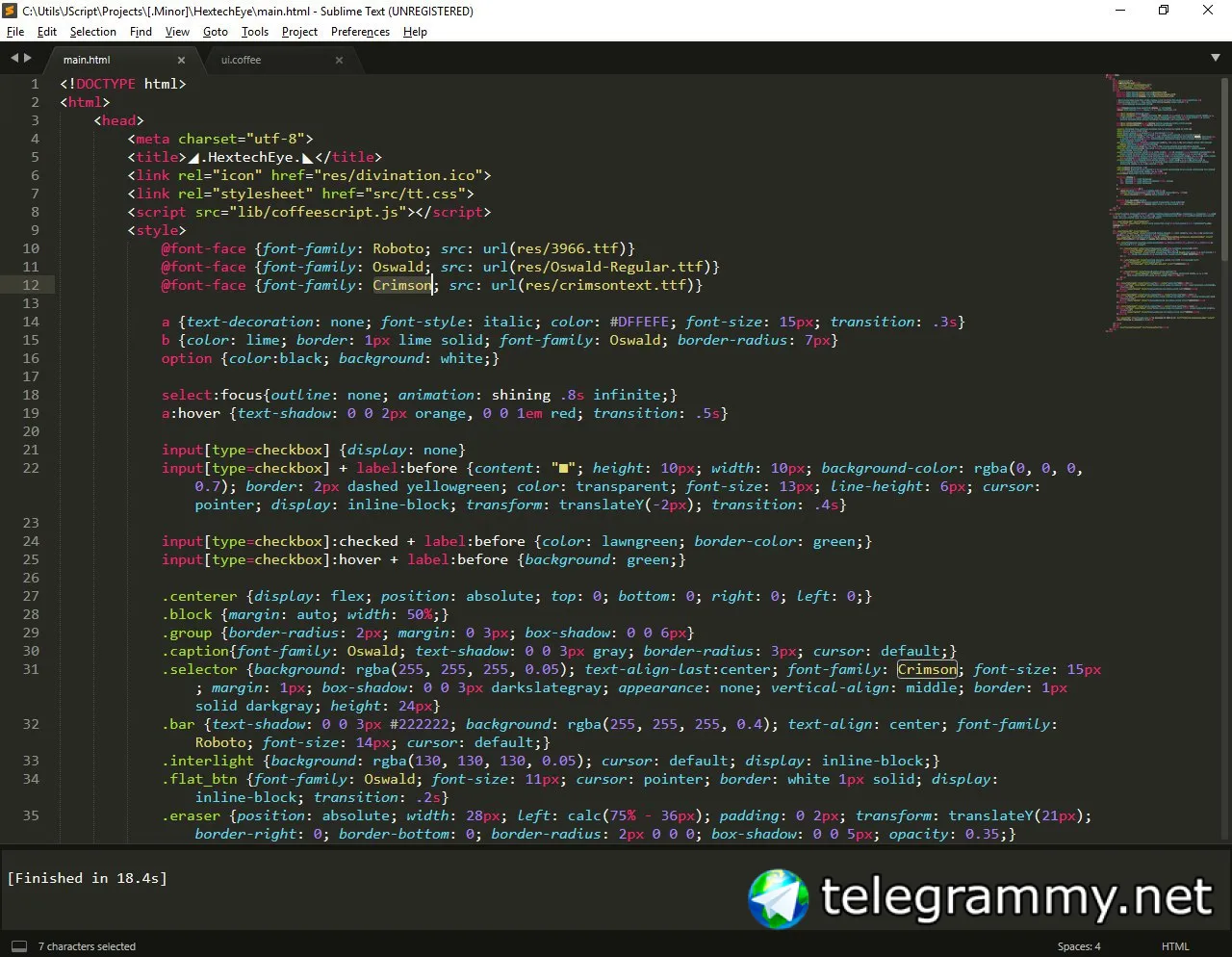Change indentation via Spaces: 4 status
The height and width of the screenshot is (957, 1232).
click(1078, 946)
